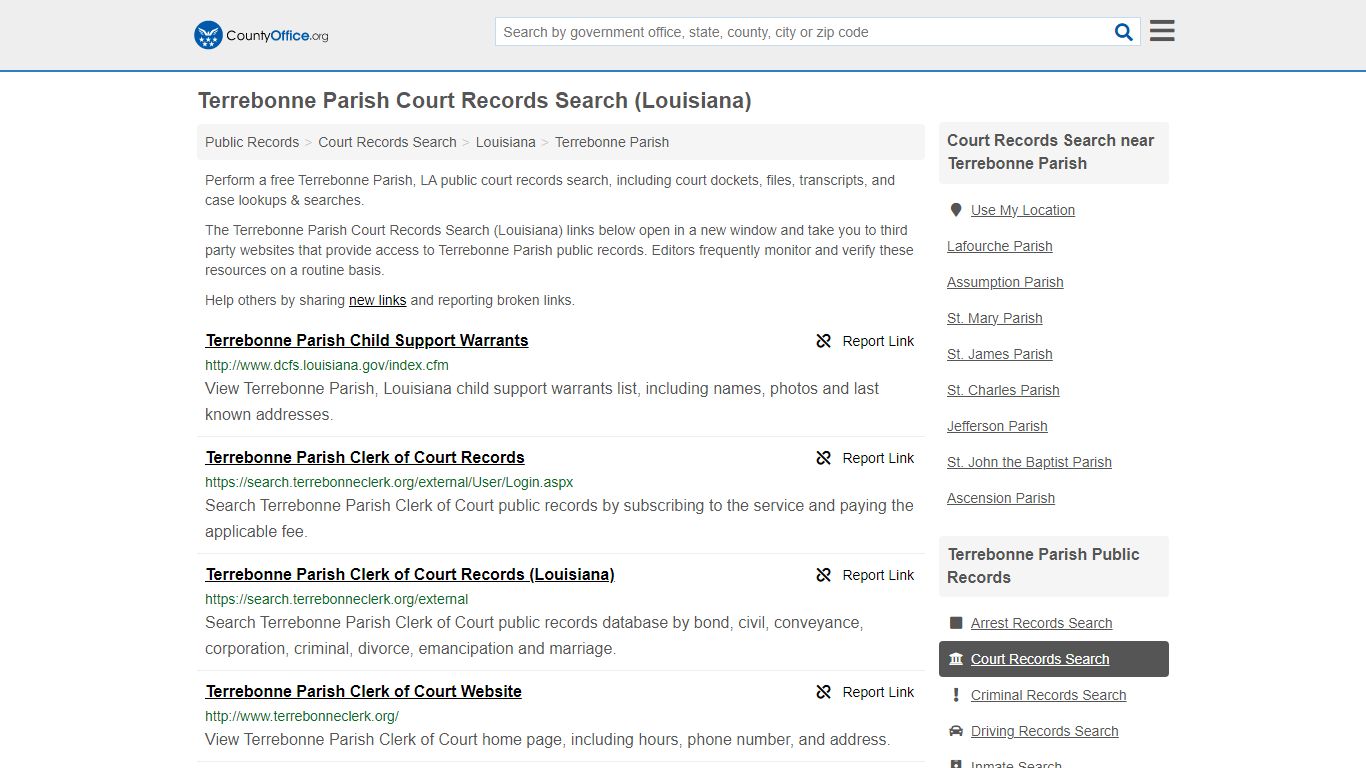1366x768 pixels.
Task: Open Terrebonne Parish Clerk of Court Website
Action: 364,691
